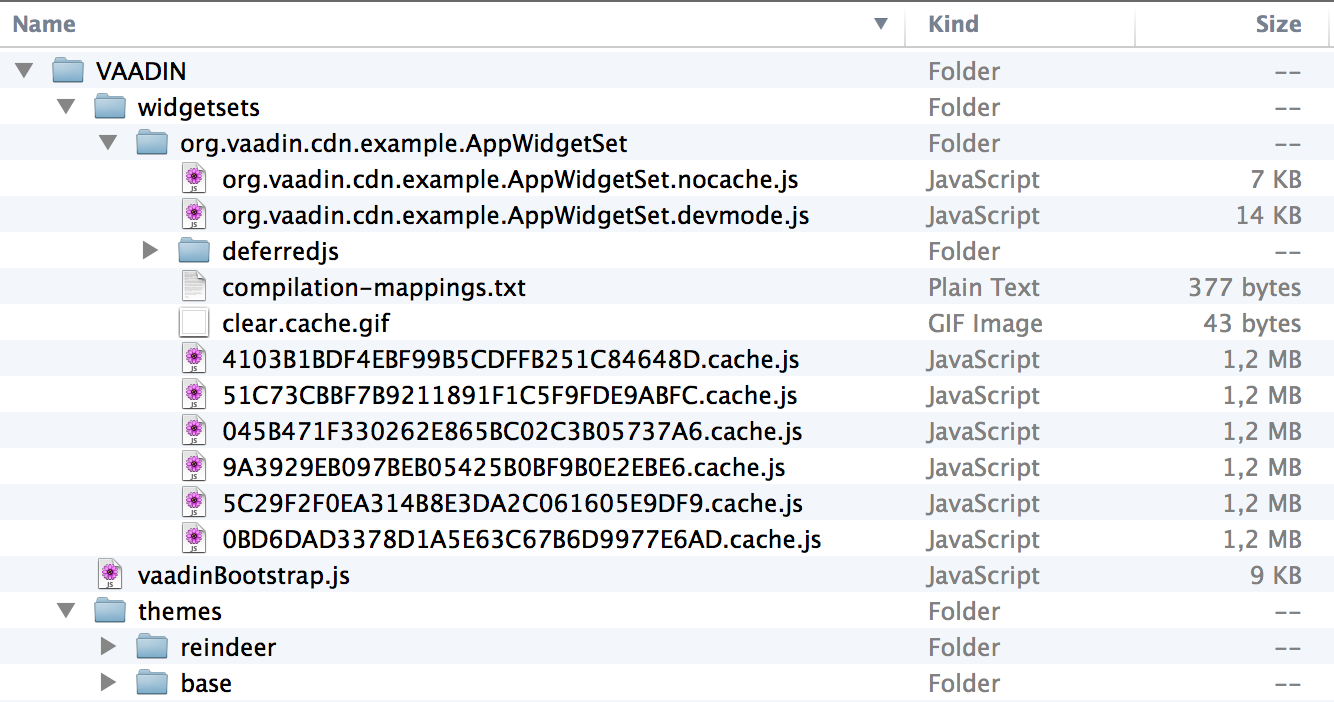1334x702 pixels.
Task: Click the Plain Text kind cell
Action: 984,287
